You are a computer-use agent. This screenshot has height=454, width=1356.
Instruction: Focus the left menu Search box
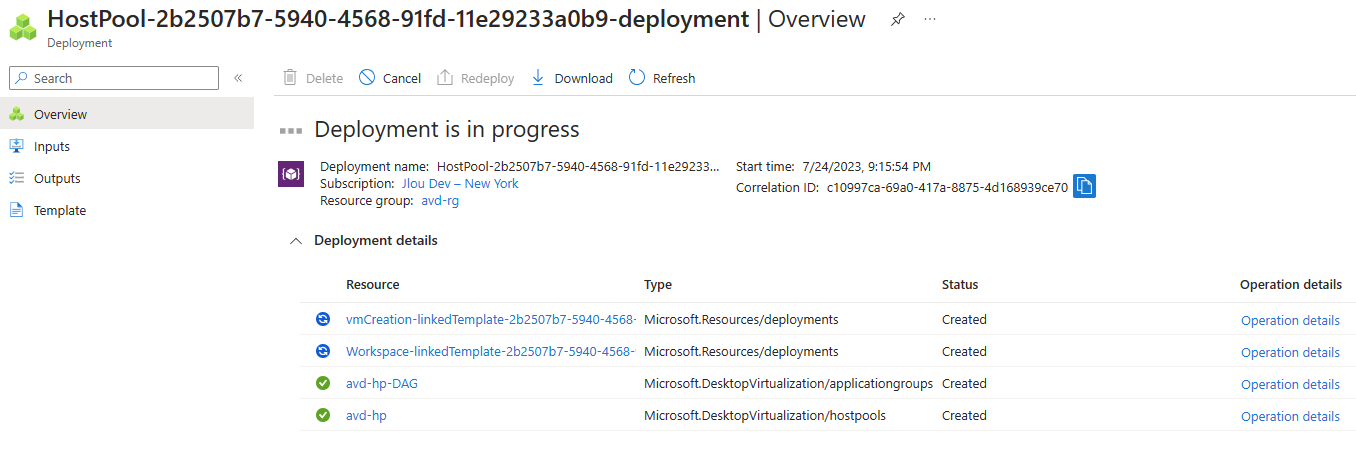pyautogui.click(x=113, y=78)
